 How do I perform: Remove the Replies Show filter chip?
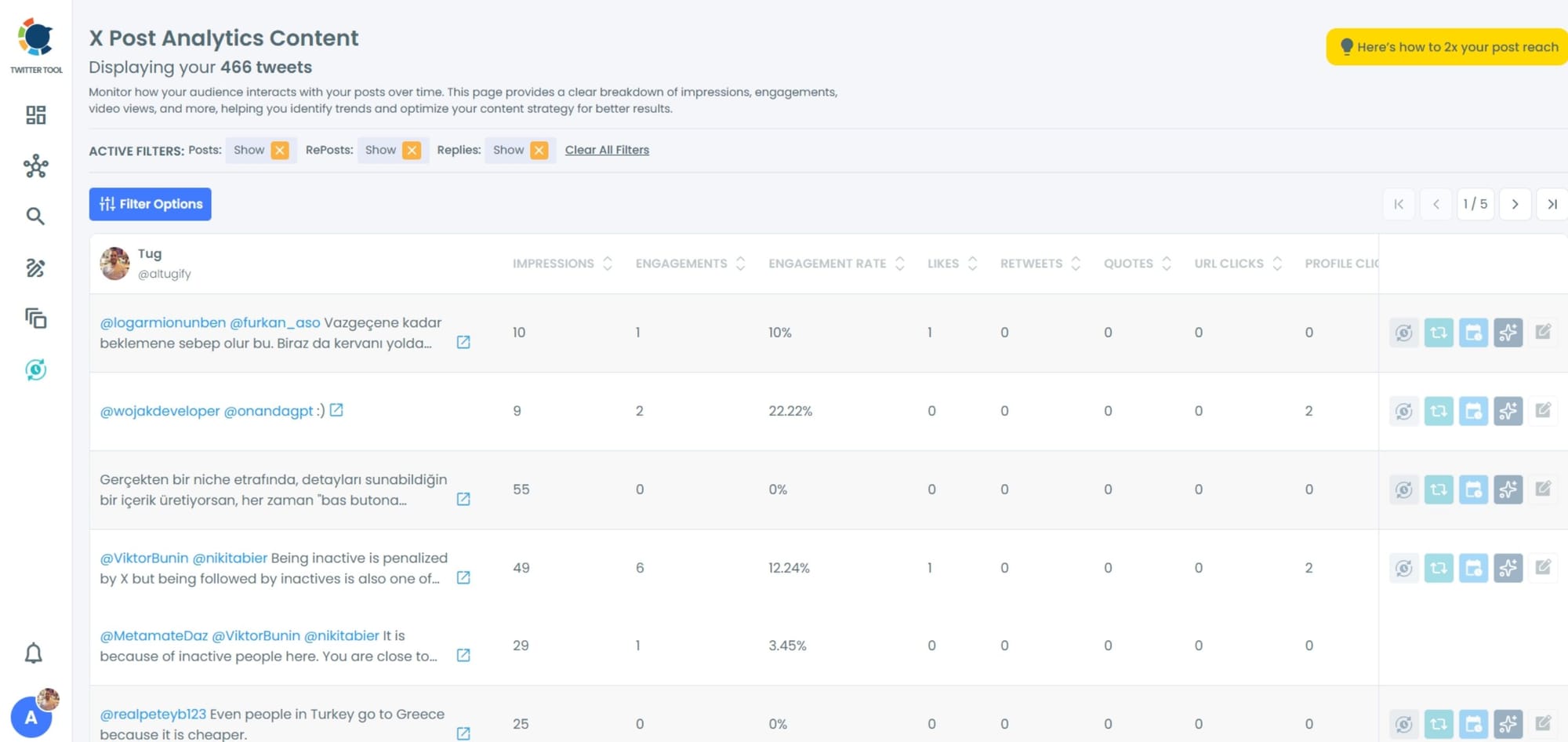click(x=539, y=150)
